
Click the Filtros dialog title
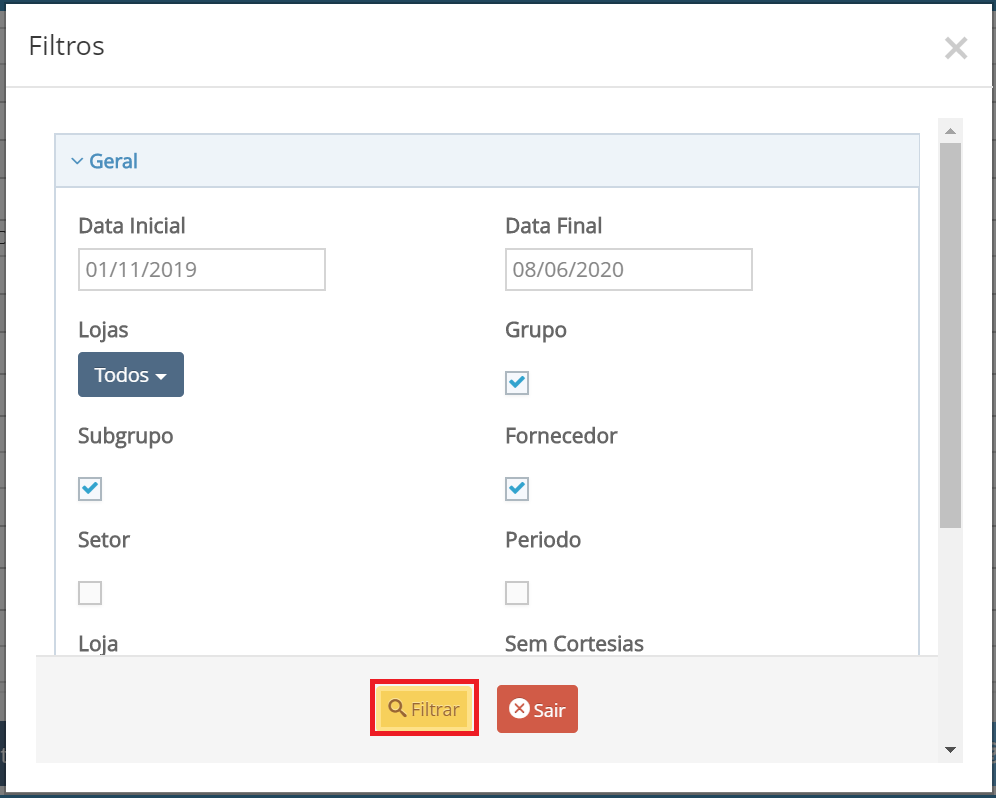[67, 46]
